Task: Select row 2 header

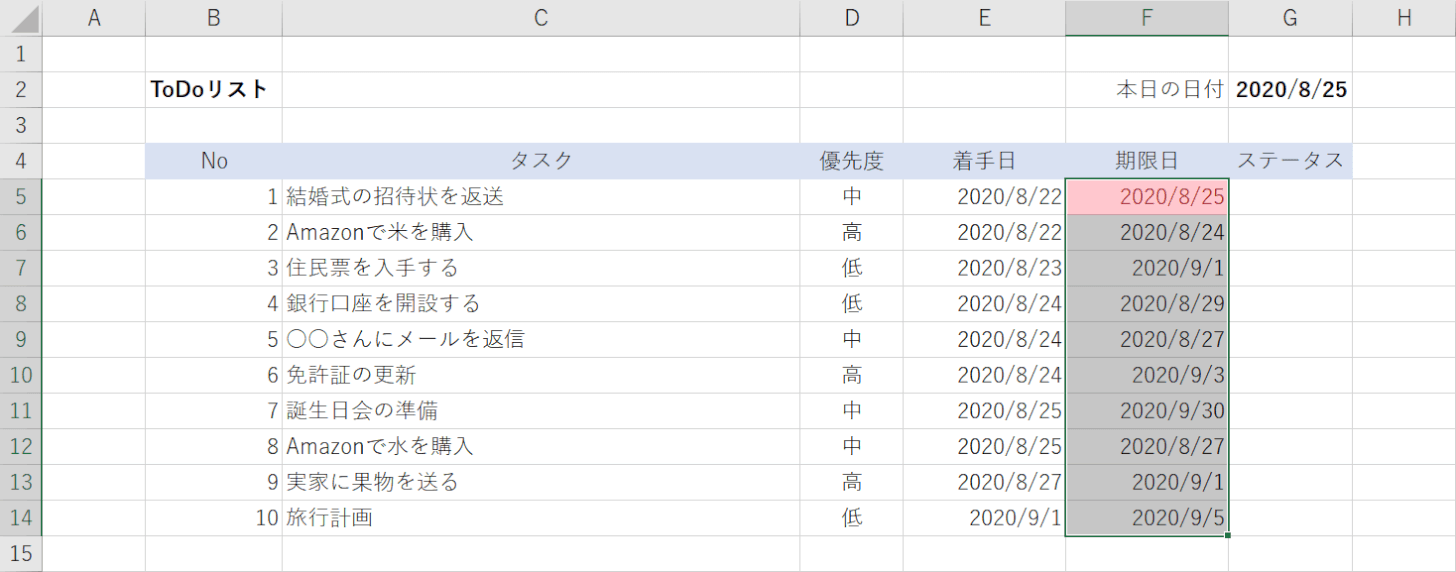Action: (21, 90)
